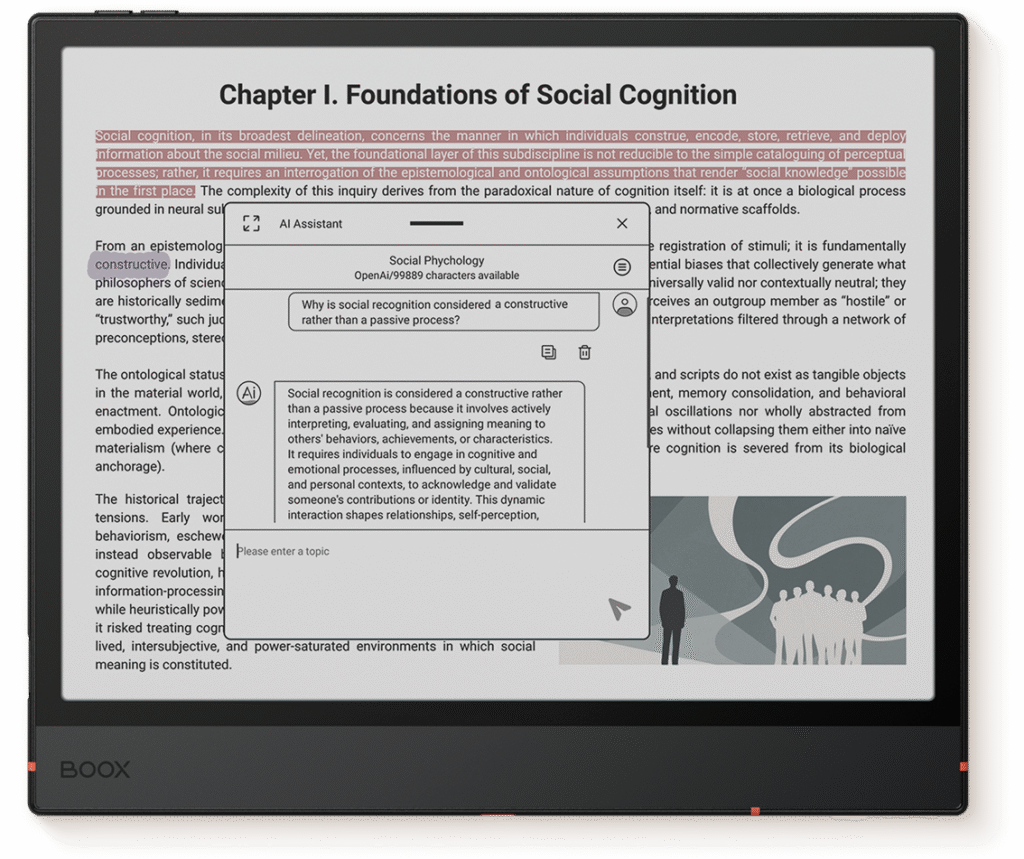Tap the user profile avatar icon

tap(625, 305)
